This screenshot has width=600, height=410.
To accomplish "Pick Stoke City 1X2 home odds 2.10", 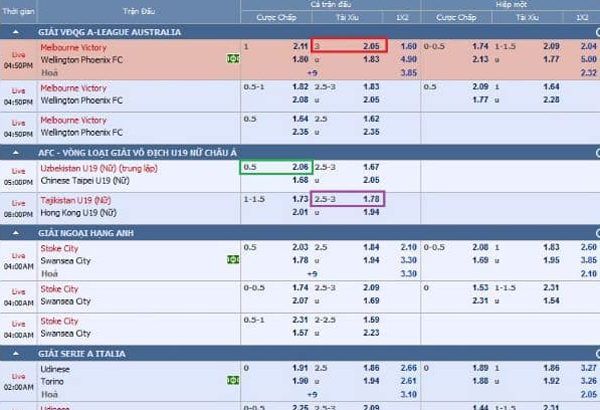I will [409, 247].
